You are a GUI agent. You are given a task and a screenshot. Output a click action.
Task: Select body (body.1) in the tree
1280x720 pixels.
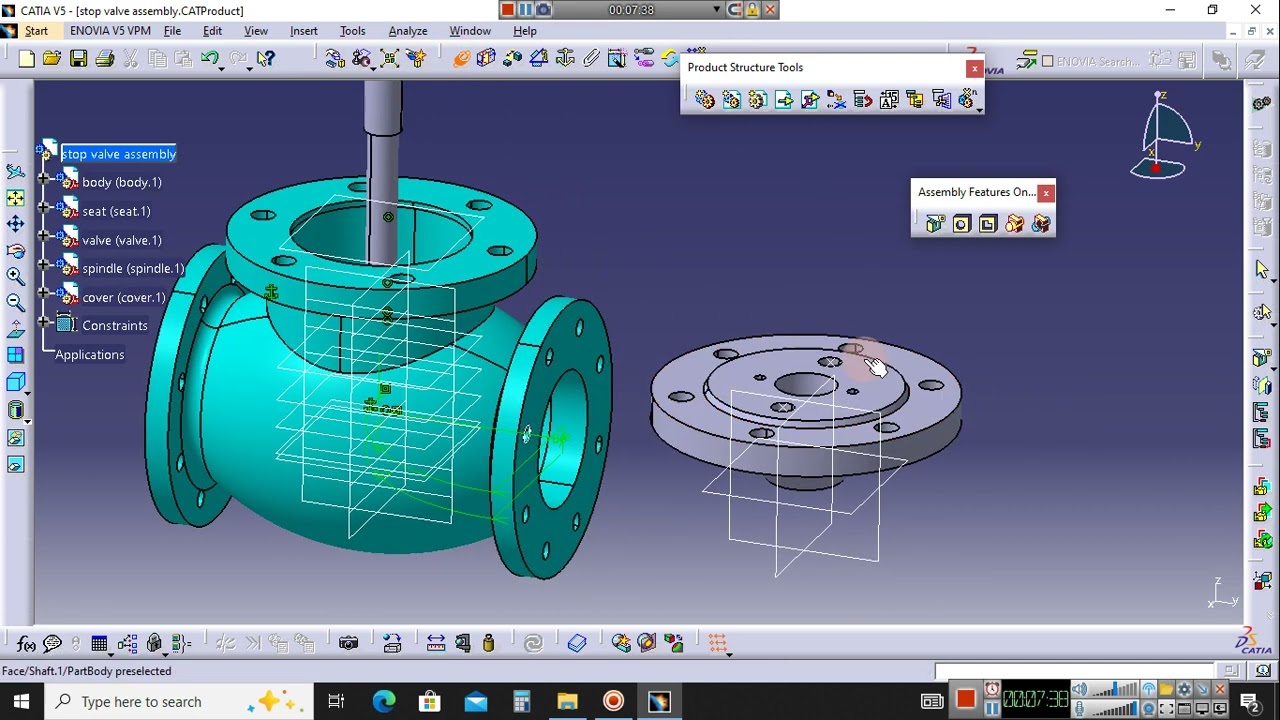tap(122, 182)
